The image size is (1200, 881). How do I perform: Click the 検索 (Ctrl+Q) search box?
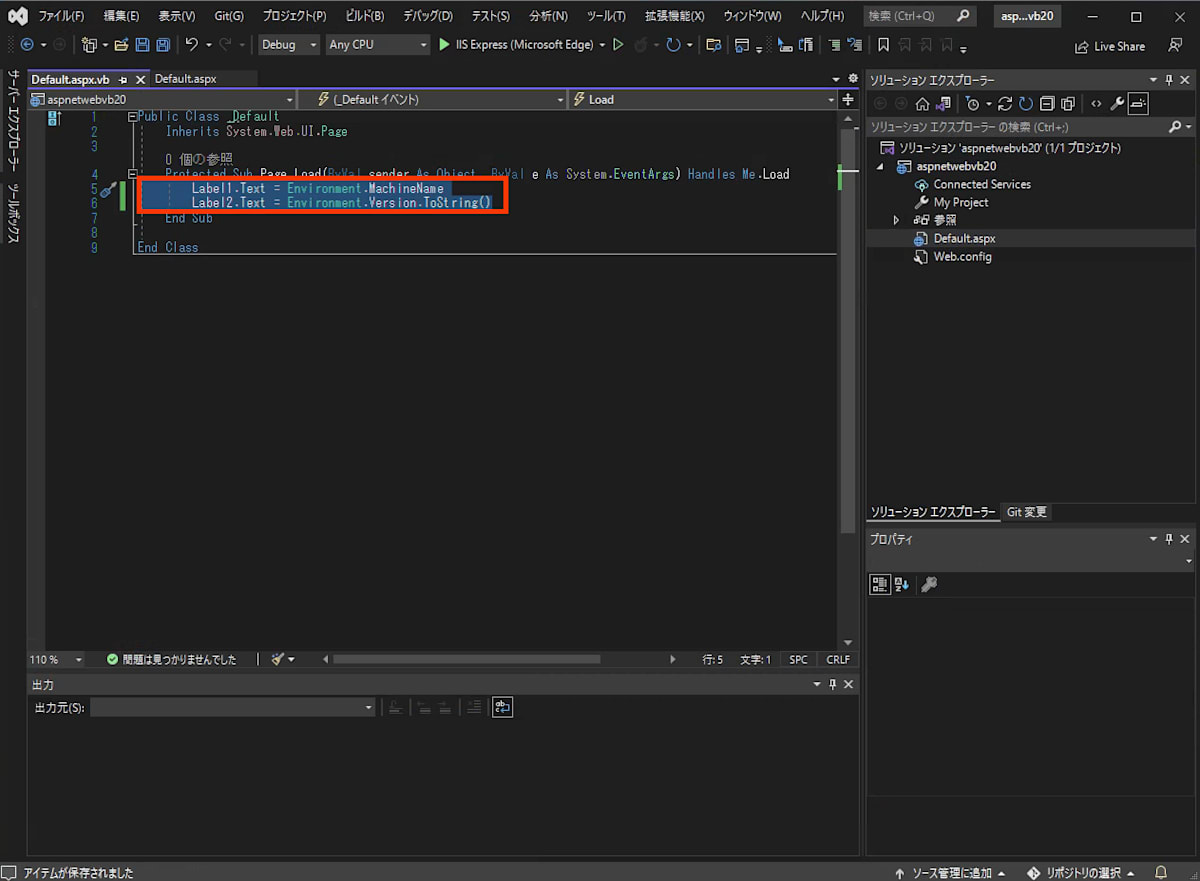coord(919,16)
